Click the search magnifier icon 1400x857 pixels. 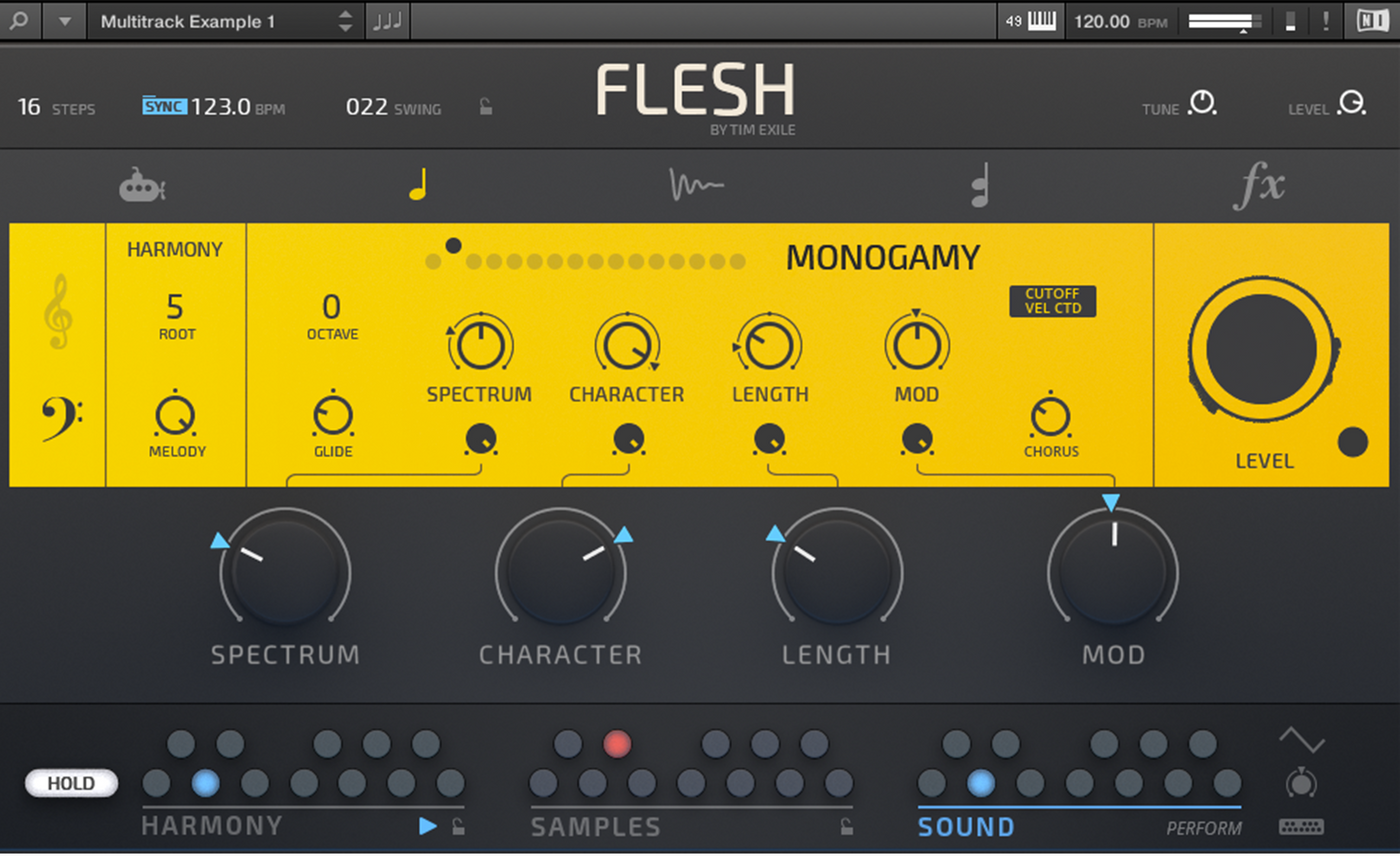[20, 21]
